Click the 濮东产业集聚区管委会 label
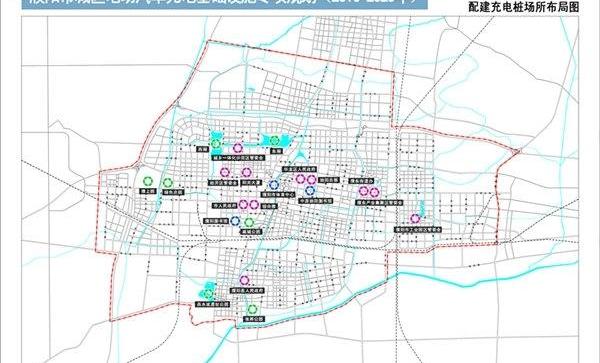 pyautogui.click(x=379, y=203)
